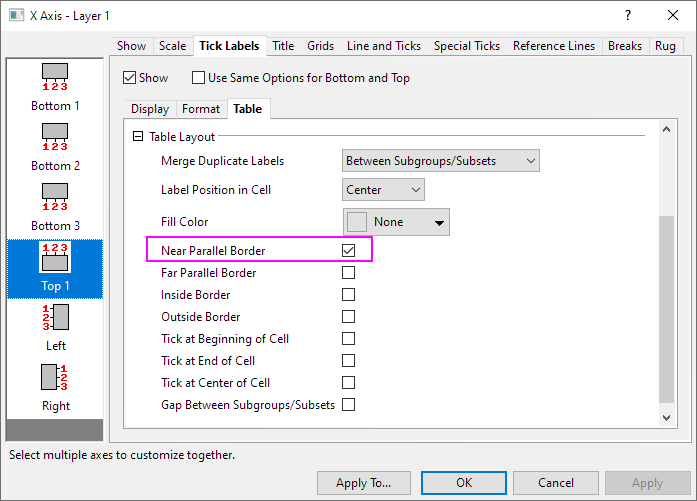Enable Tick at Center of Cell

348,382
